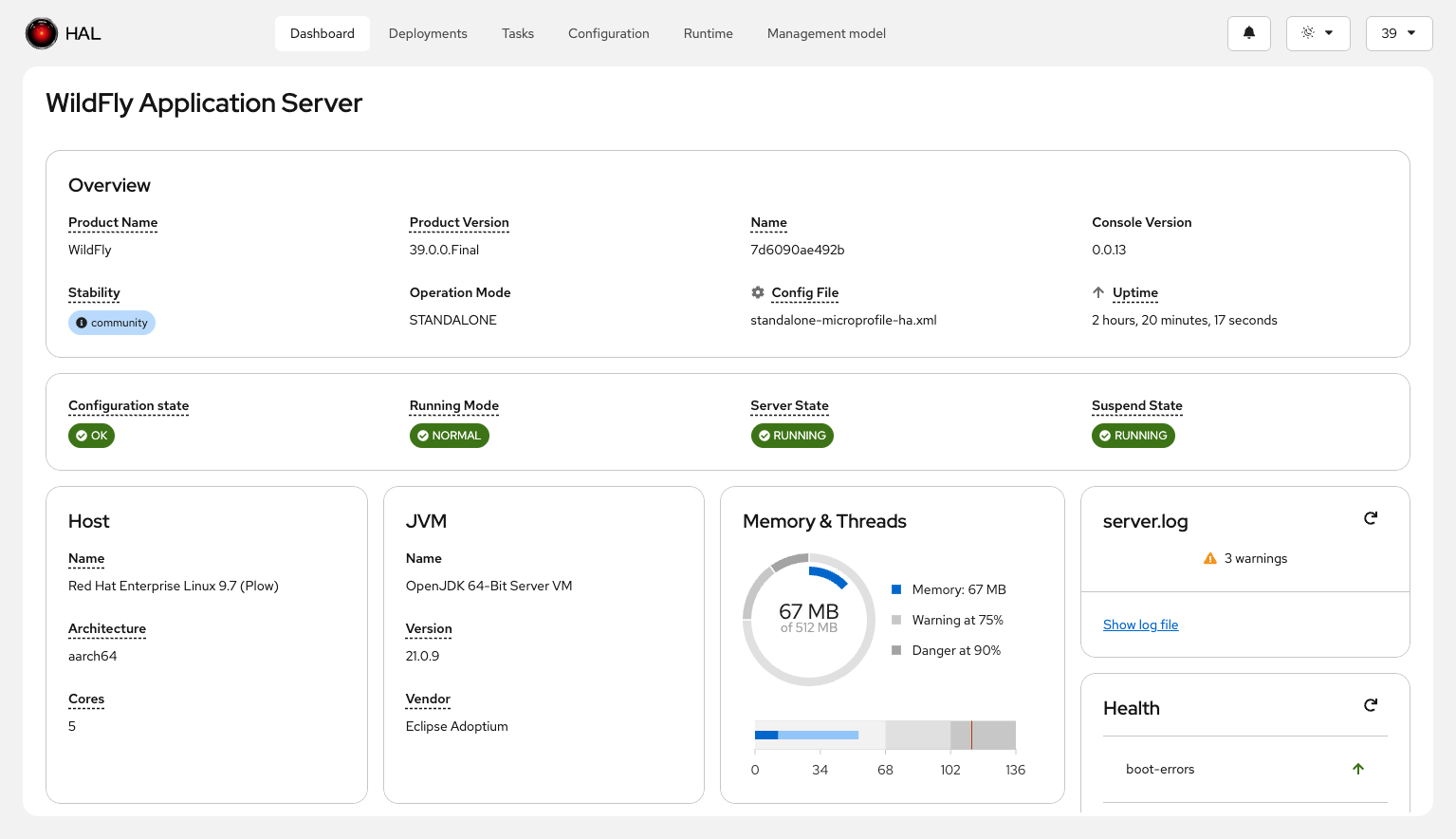The image size is (1456, 839).
Task: Click the Uptime label
Action: click(1135, 292)
